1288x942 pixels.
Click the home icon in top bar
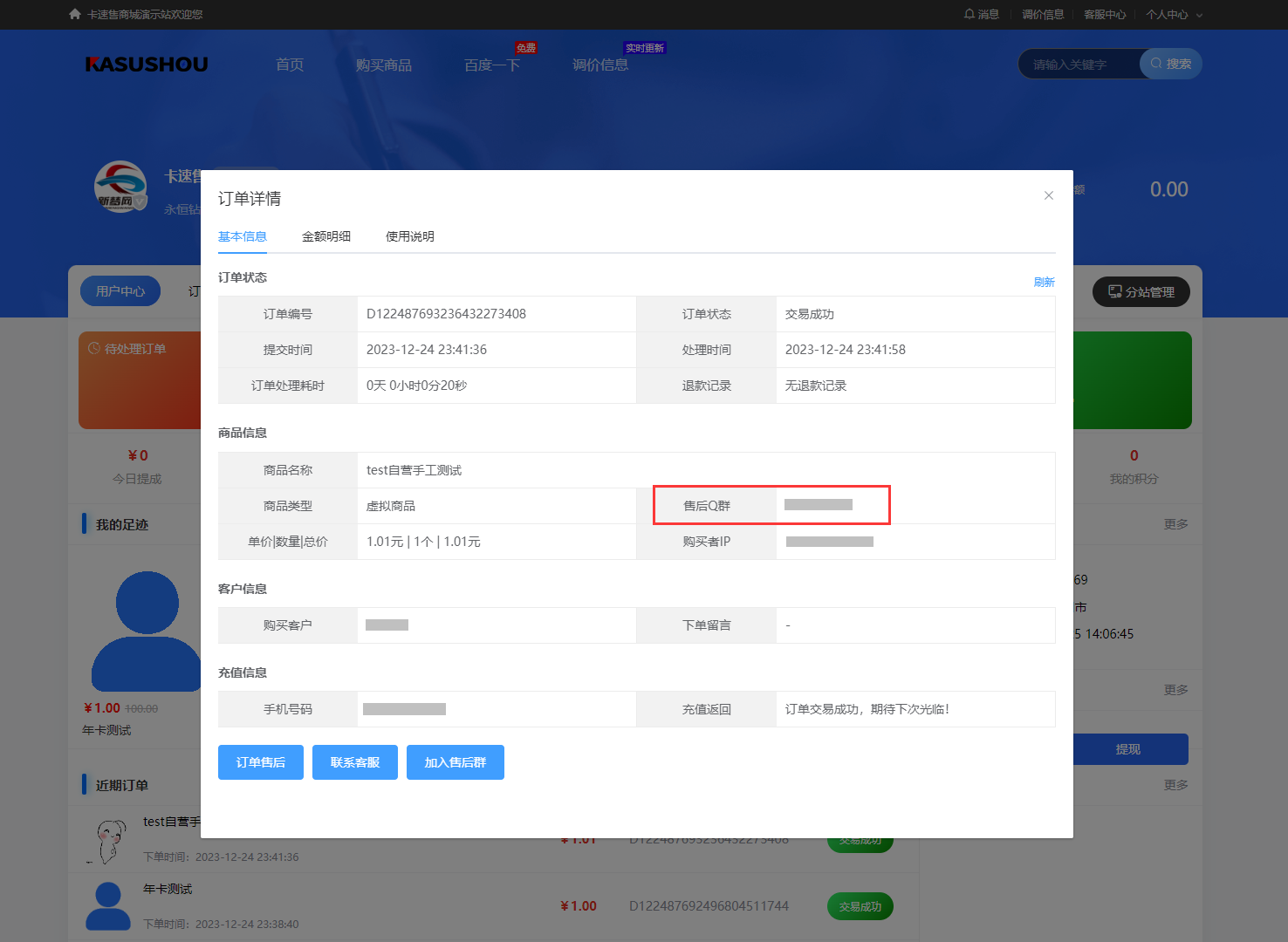(75, 14)
